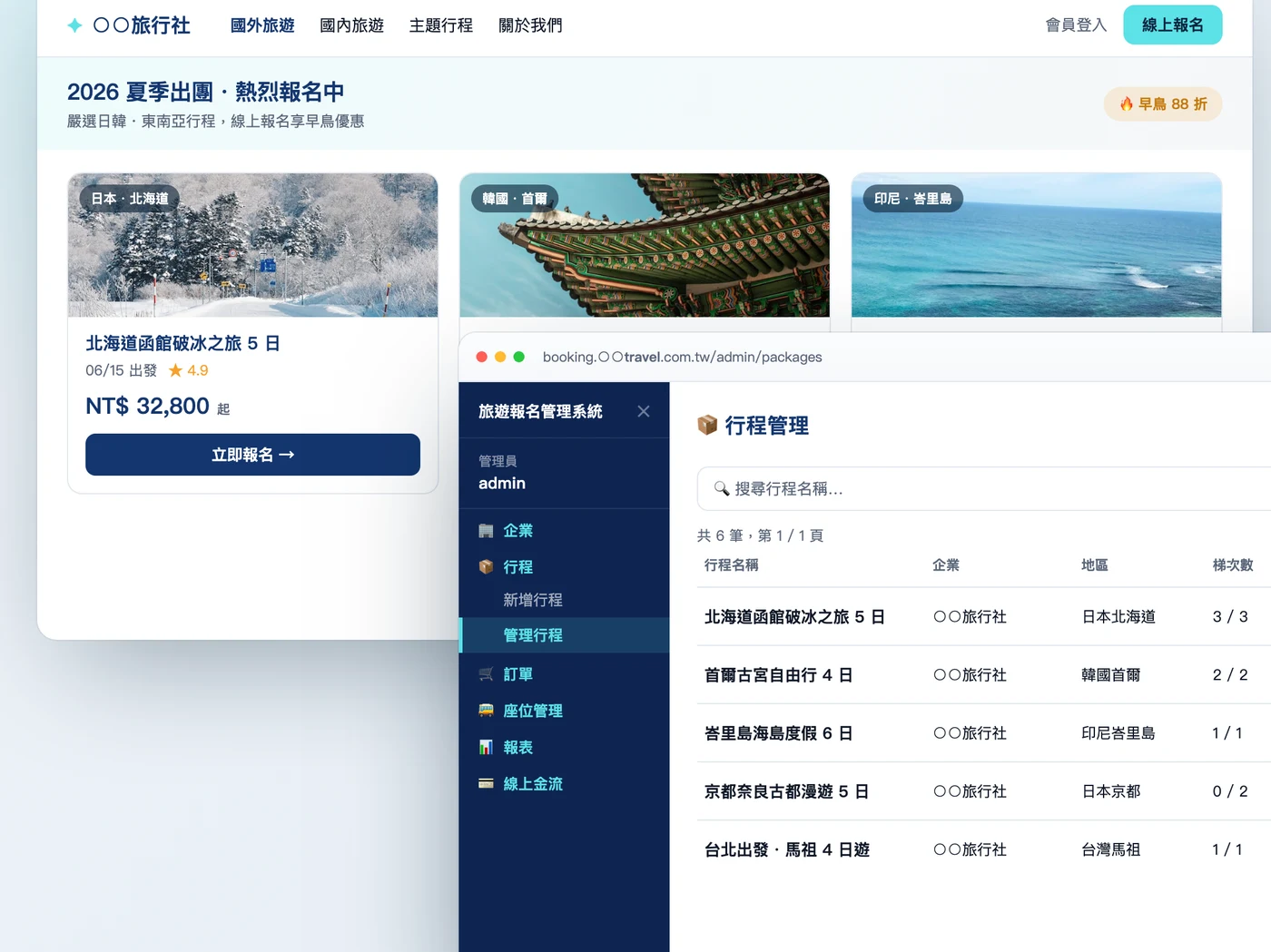Click the package icon beside the 行程管理 heading
Screen dimensions: 1271x952
707,425
